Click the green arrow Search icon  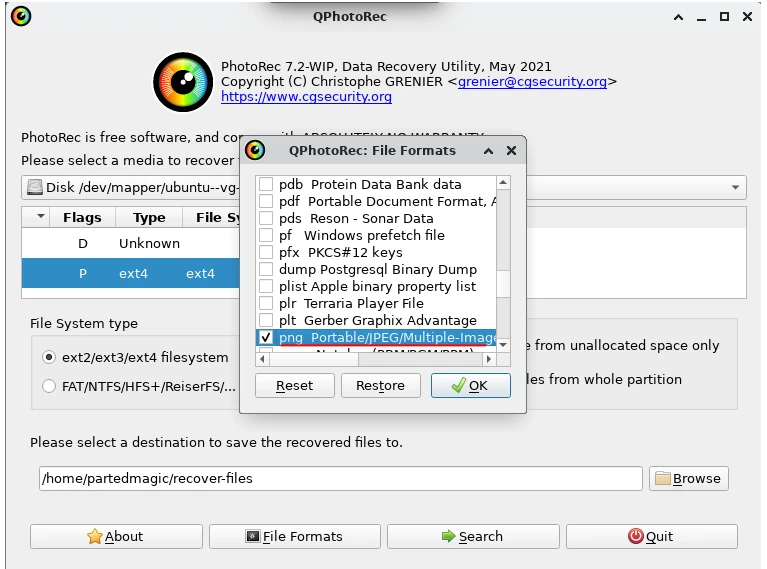click(x=449, y=536)
